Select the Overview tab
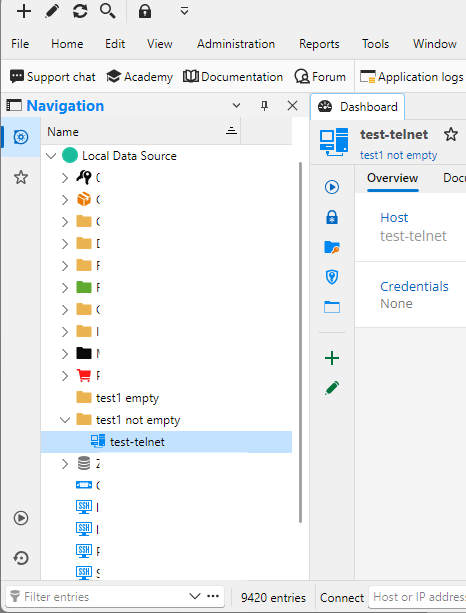The height and width of the screenshot is (613, 466). (x=393, y=178)
